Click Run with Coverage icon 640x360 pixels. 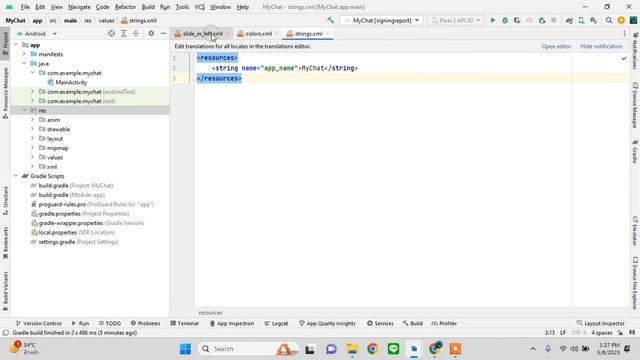517,20
